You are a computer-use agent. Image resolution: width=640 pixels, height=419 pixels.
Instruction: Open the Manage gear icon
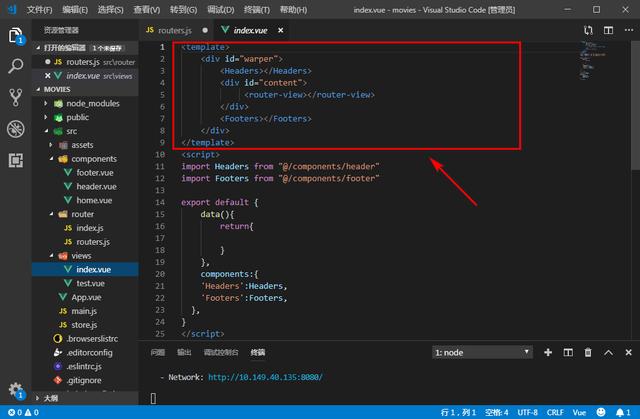(16, 390)
